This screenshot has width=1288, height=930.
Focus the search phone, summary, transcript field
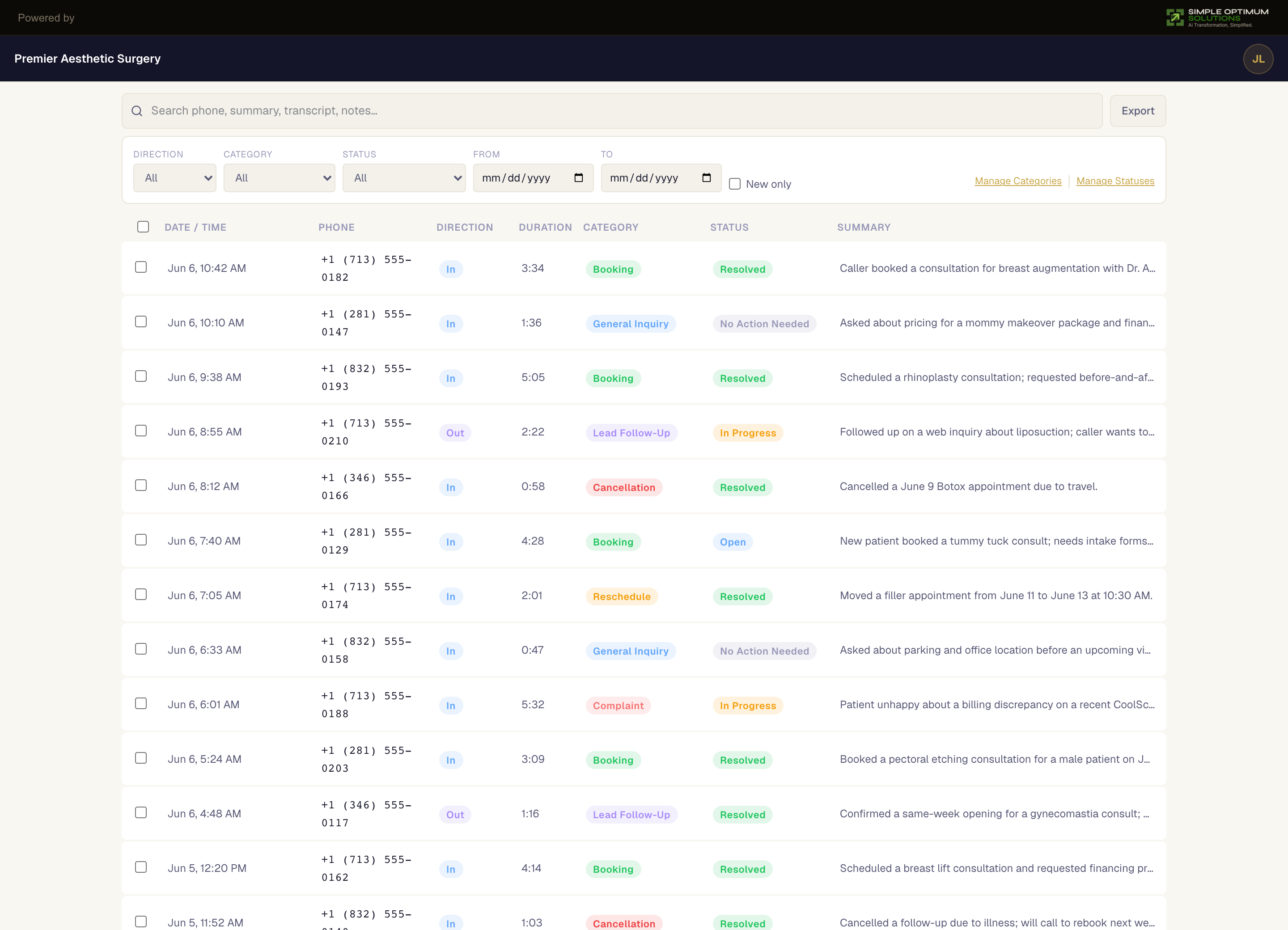[612, 111]
